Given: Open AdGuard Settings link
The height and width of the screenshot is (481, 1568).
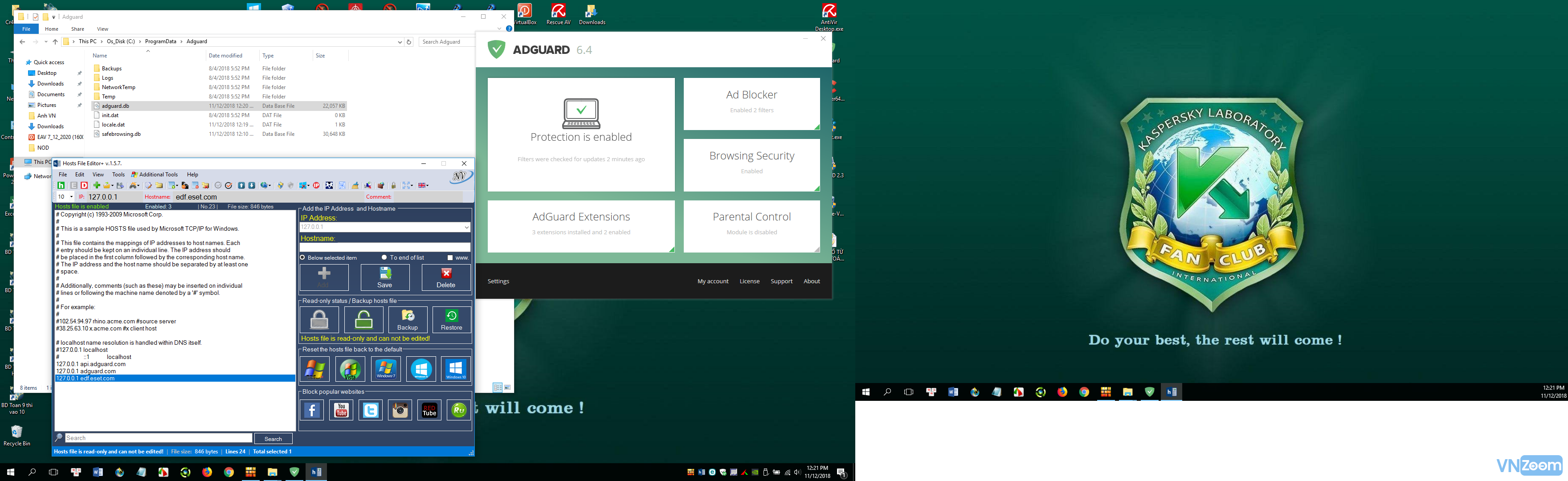Looking at the screenshot, I should pos(498,281).
